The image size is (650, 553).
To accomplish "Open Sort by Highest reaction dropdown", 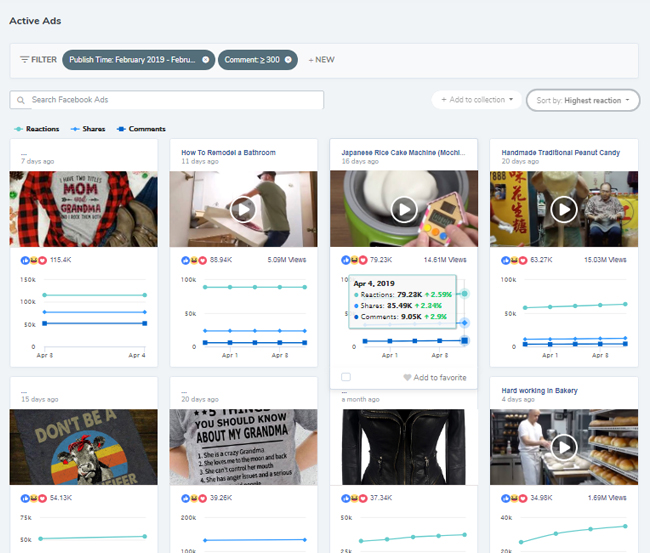I will 583,100.
